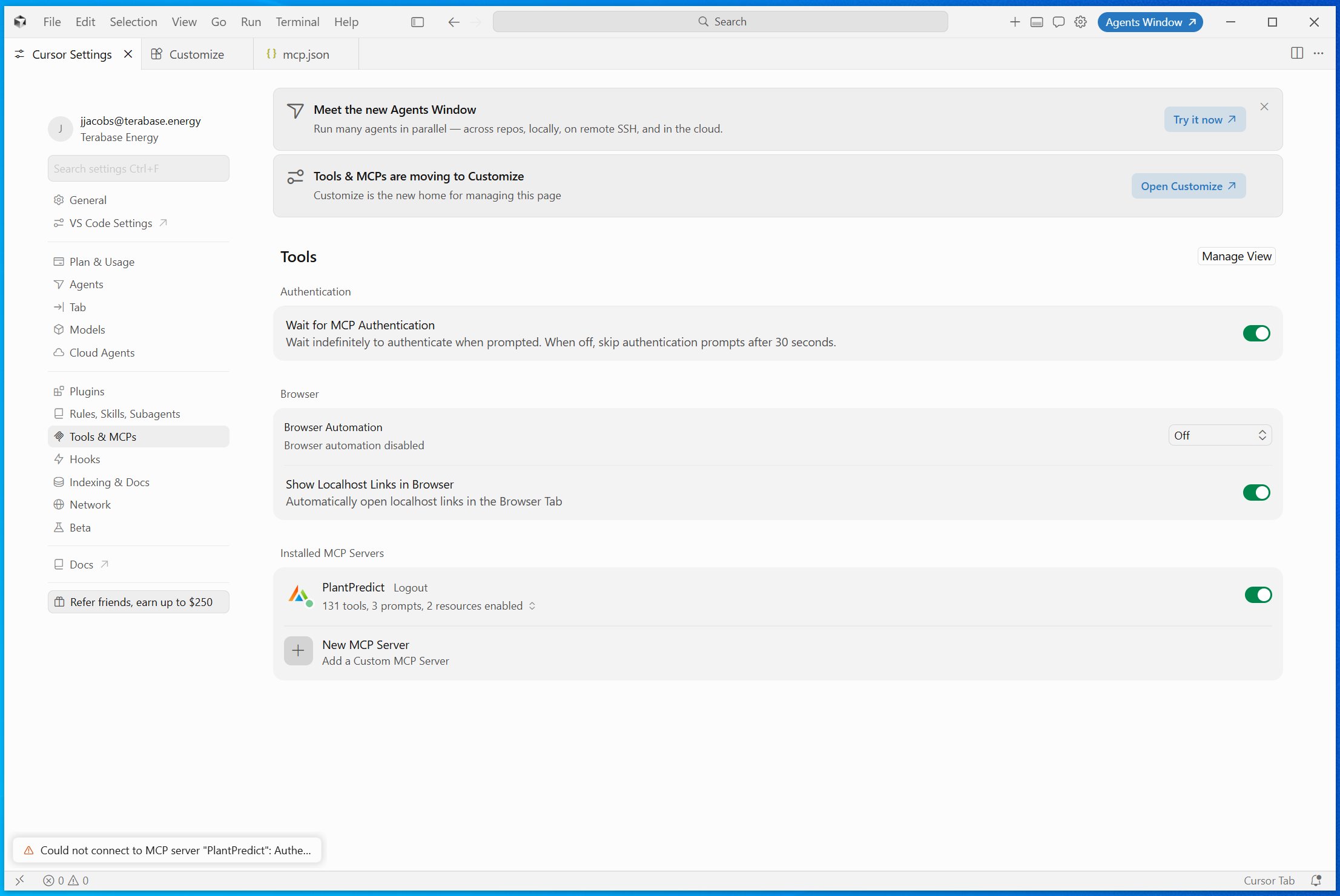
Task: Open Indexing & Docs settings
Action: [x=139, y=482]
